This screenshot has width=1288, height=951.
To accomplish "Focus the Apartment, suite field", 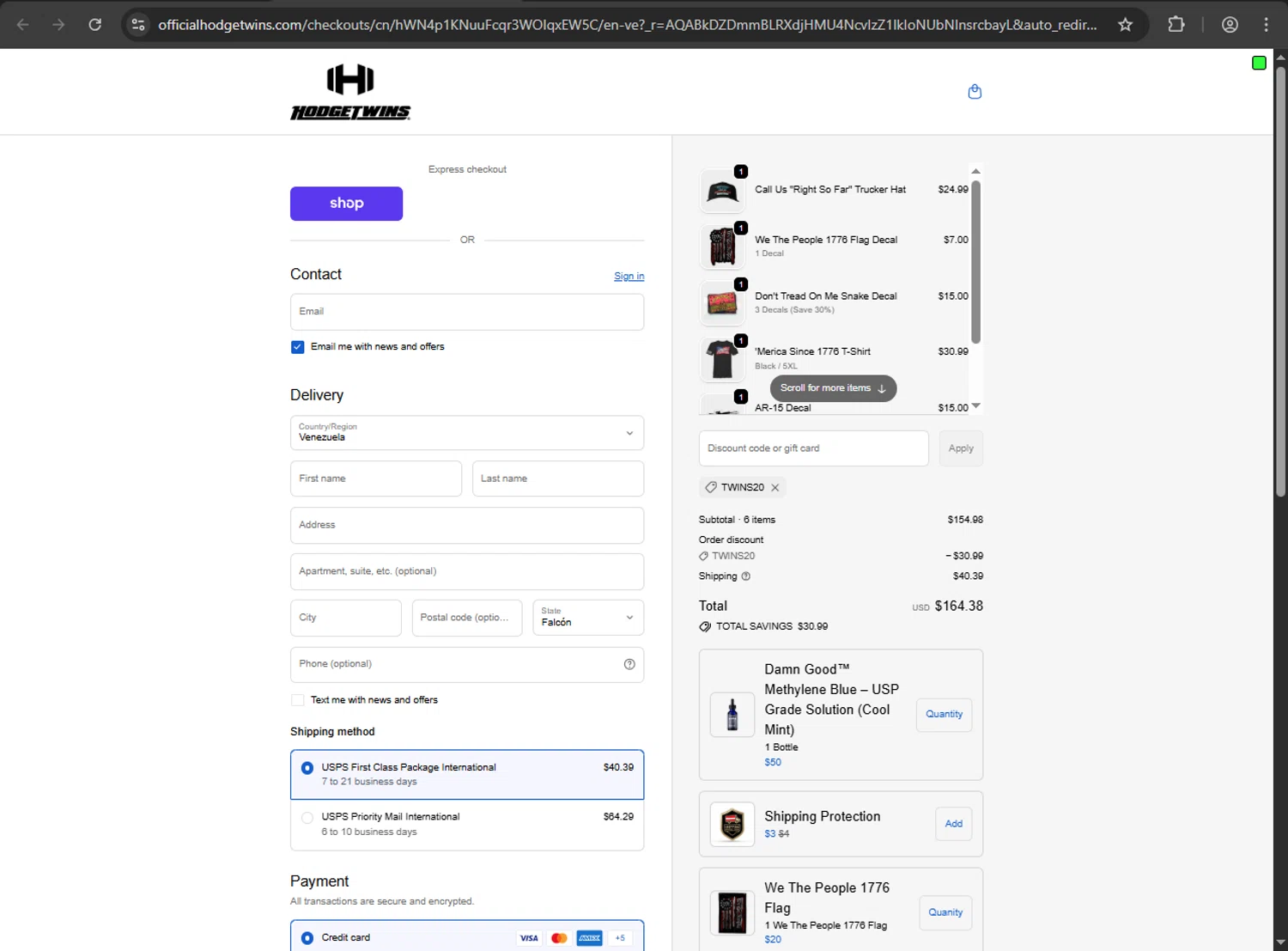I will [467, 571].
